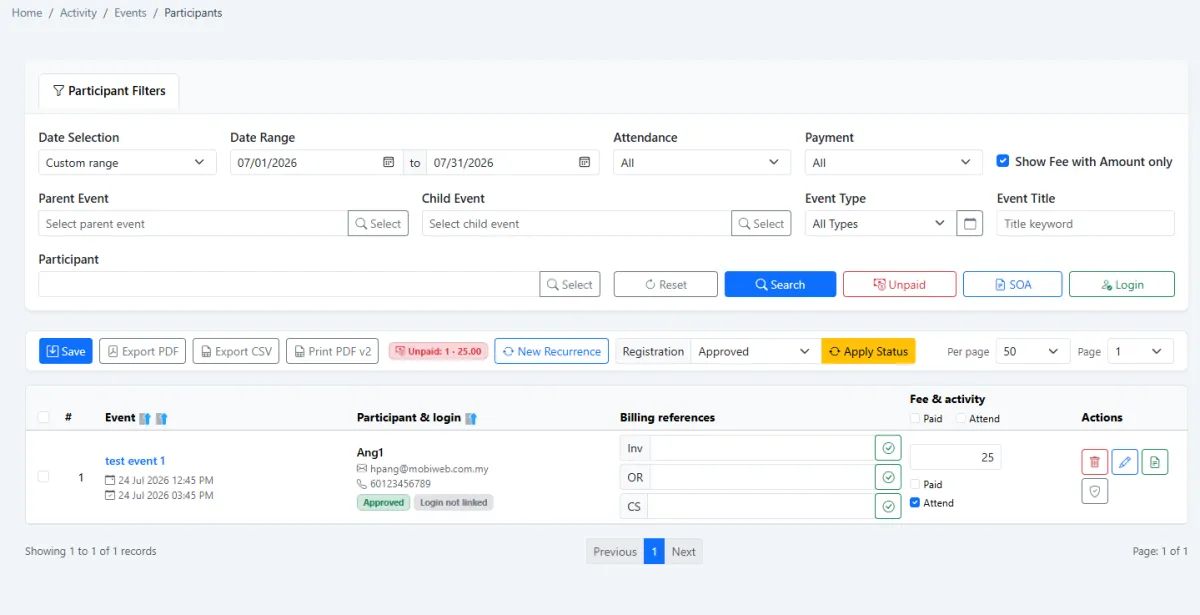Confirm the CS billing reference check icon
1200x615 pixels.
coord(888,506)
